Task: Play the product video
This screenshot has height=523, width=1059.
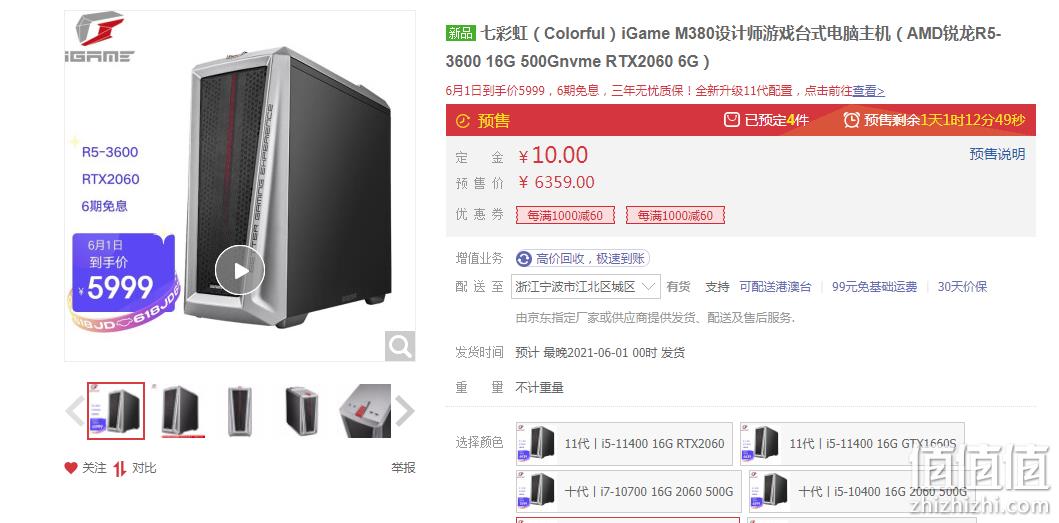Action: (240, 270)
